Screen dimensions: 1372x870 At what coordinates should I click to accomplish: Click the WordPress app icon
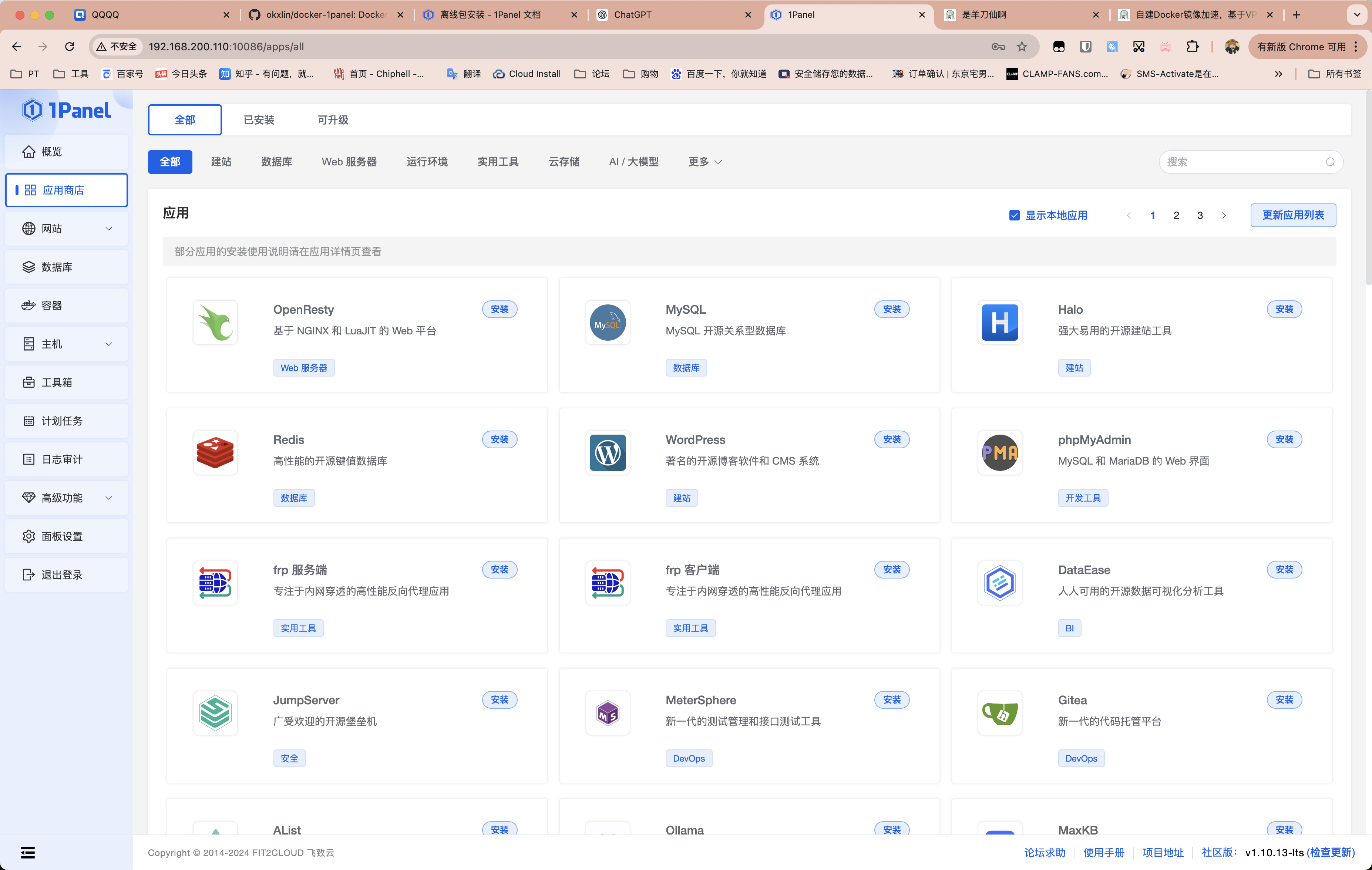607,453
